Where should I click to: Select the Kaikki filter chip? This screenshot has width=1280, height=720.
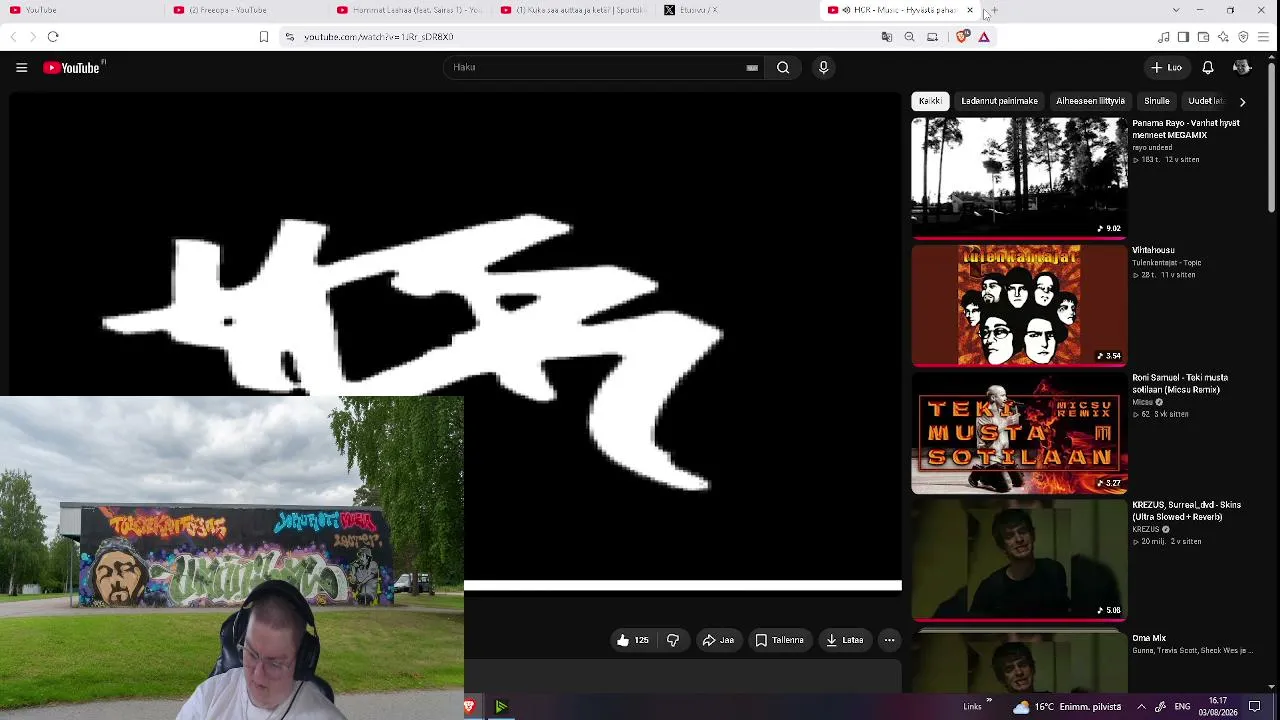930,101
